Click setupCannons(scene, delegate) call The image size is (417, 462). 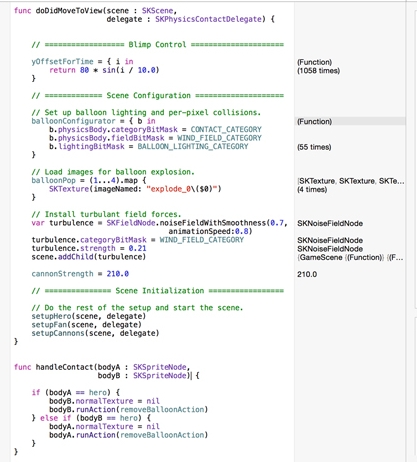click(x=95, y=333)
